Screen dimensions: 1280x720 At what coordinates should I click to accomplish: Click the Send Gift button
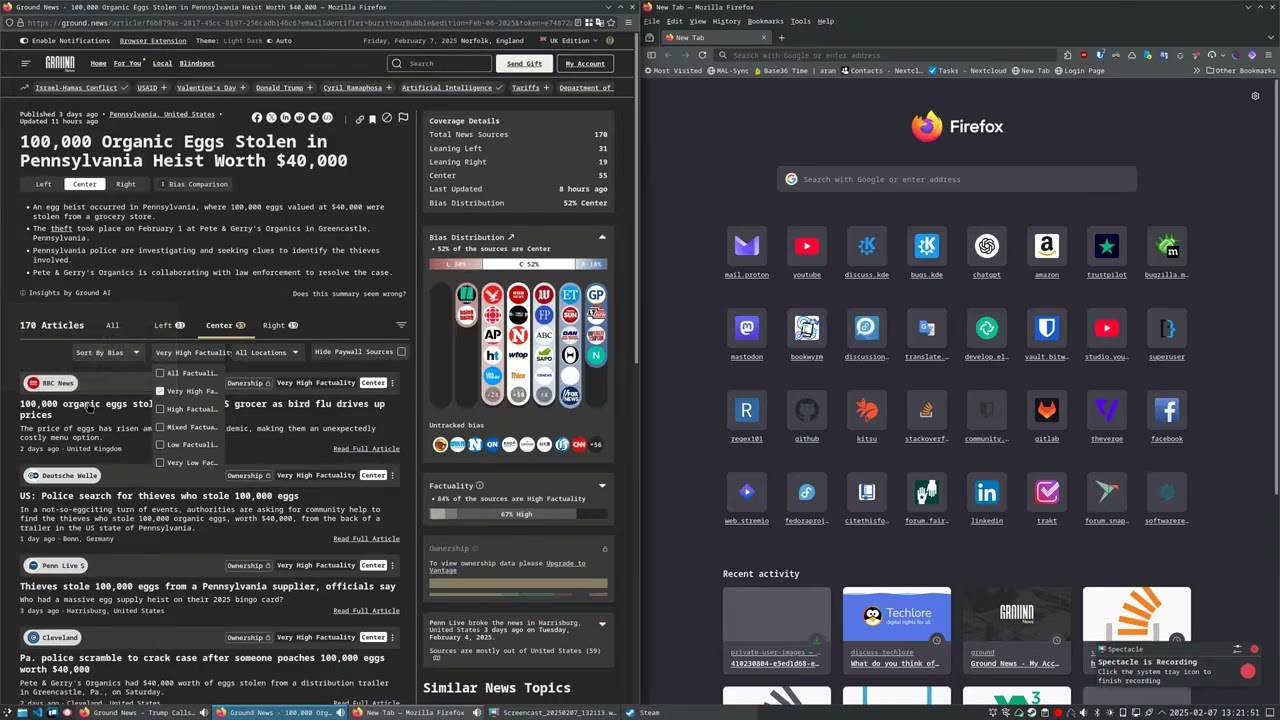point(524,64)
